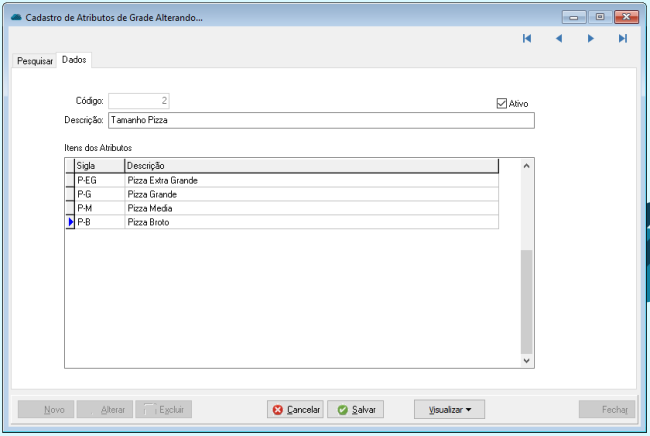Click the cloud app icon in title bar

(15, 17)
